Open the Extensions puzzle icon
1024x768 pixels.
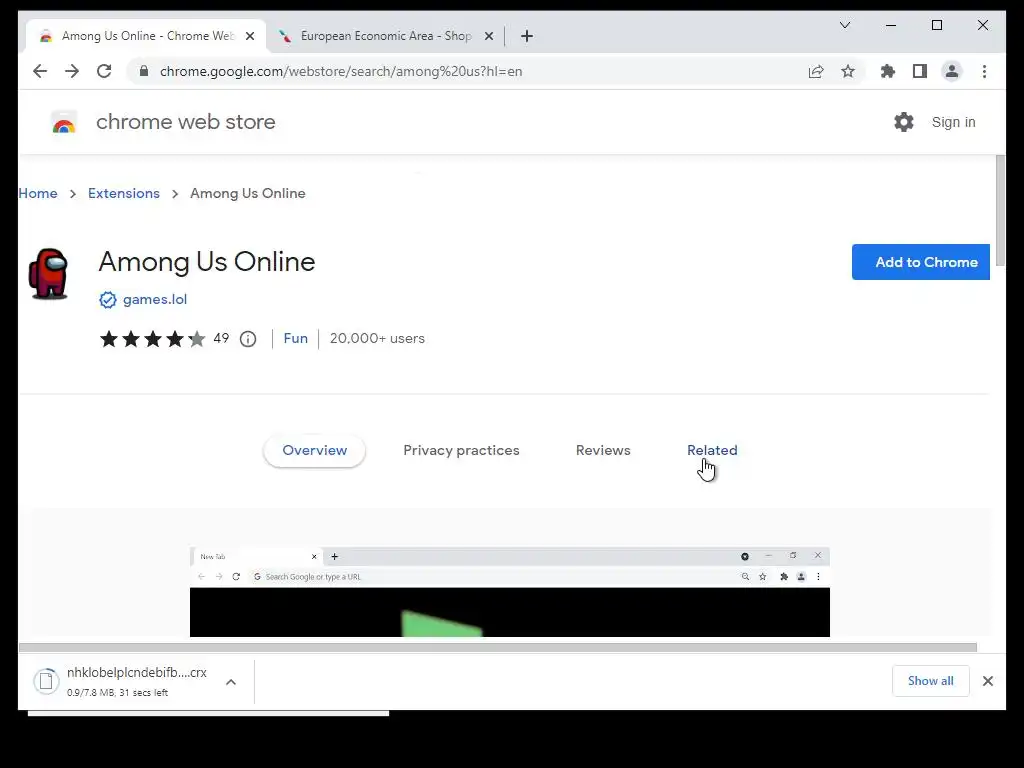click(x=888, y=71)
